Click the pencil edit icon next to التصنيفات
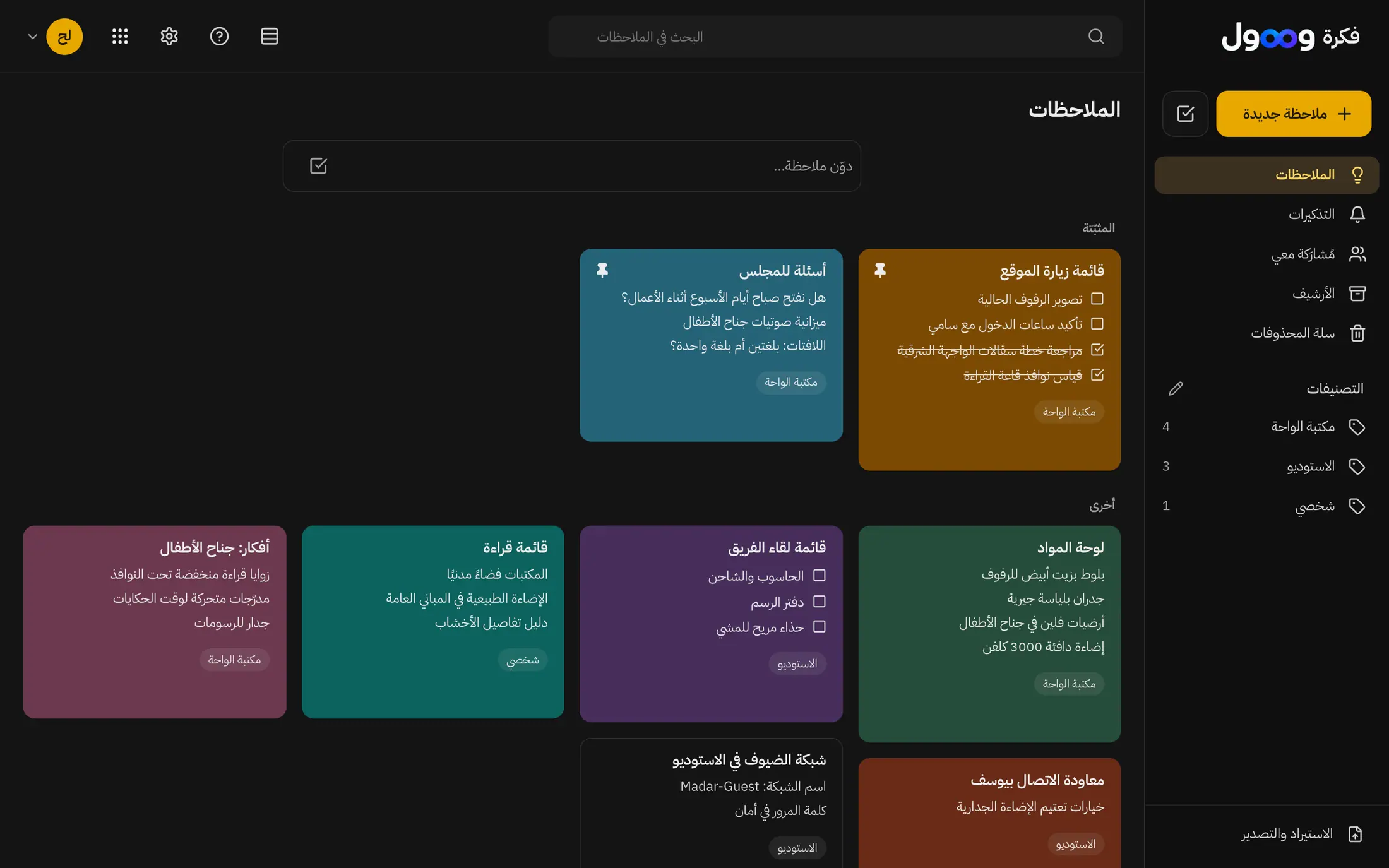 click(1176, 389)
